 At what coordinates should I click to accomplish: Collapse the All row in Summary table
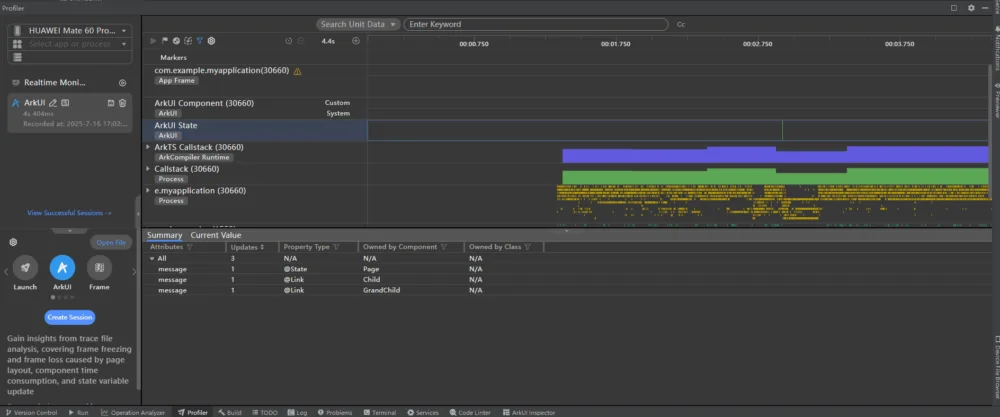click(152, 259)
